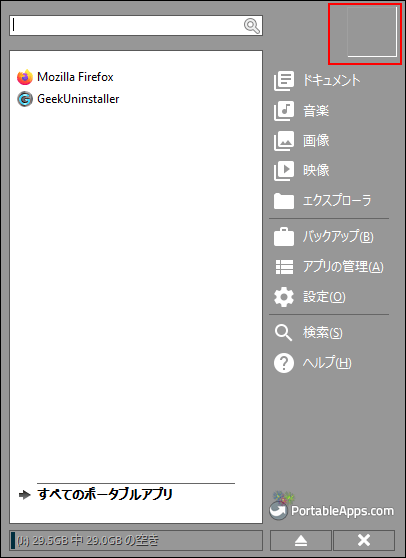This screenshot has height=558, width=406.
Task: Click the 音楽 music note icon
Action: (284, 111)
